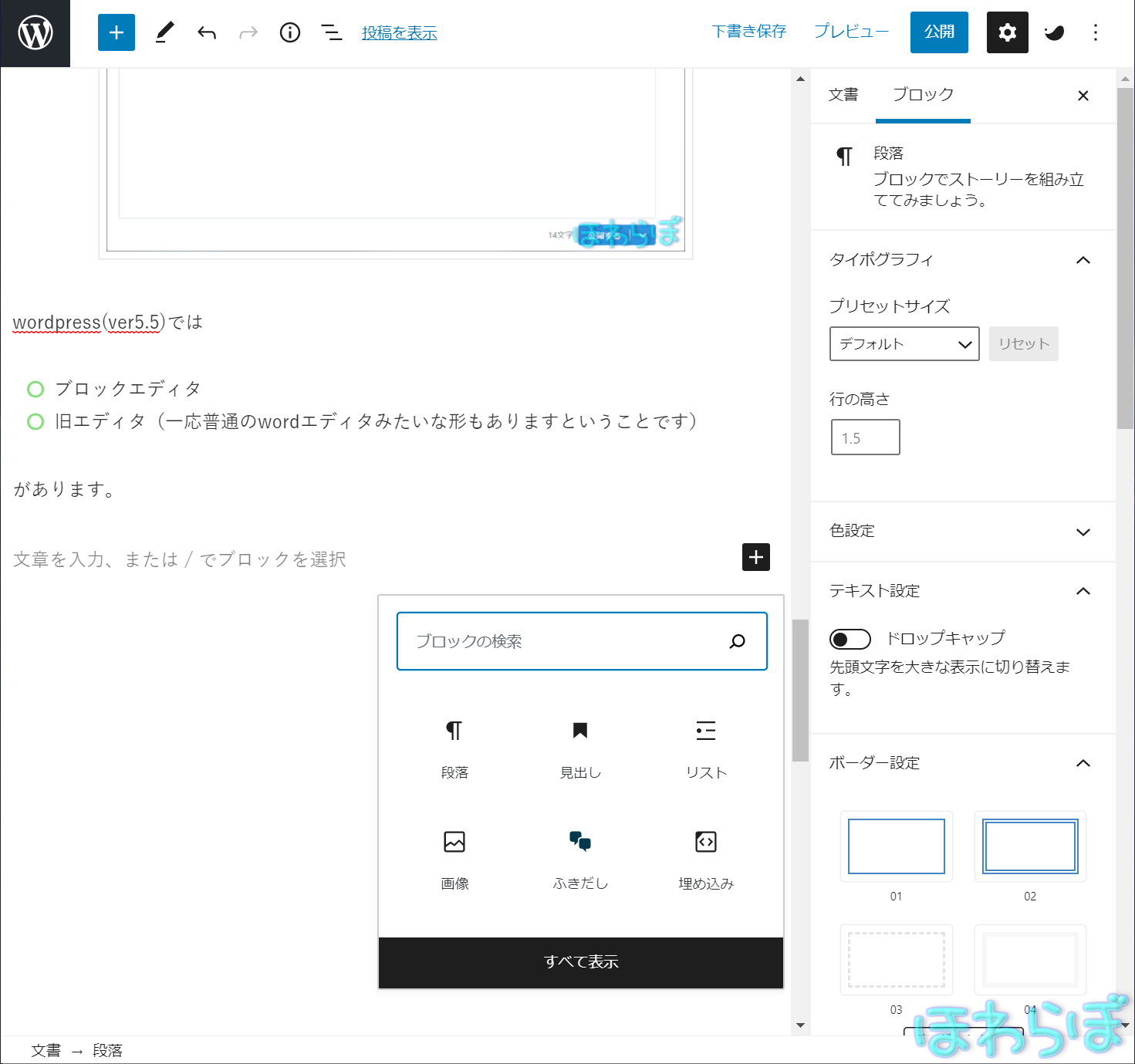Screen dimensions: 1135x1064
Task: Select the pencil tools icon
Action: tap(164, 32)
